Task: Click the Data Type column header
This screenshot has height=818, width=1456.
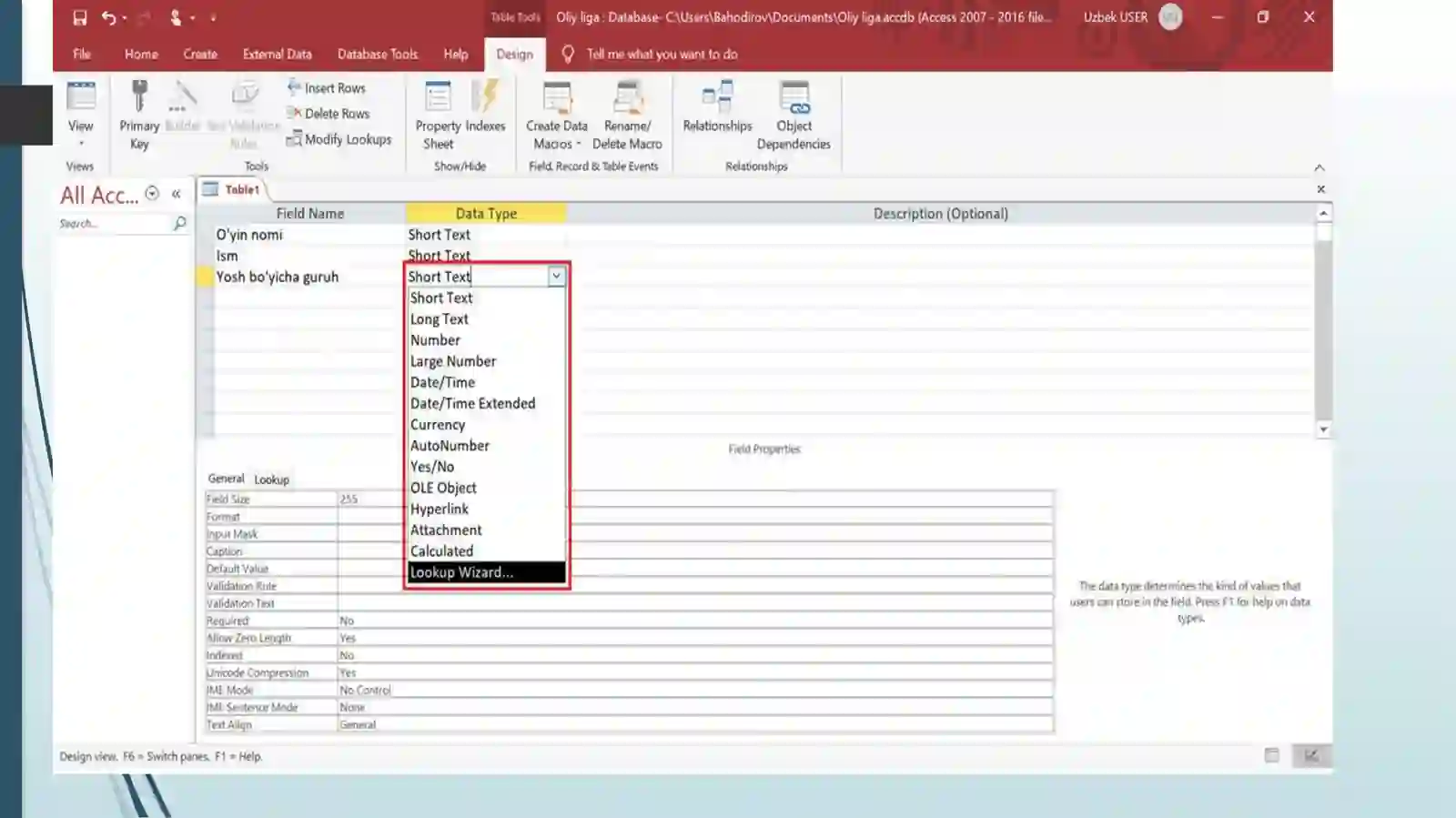Action: click(486, 214)
